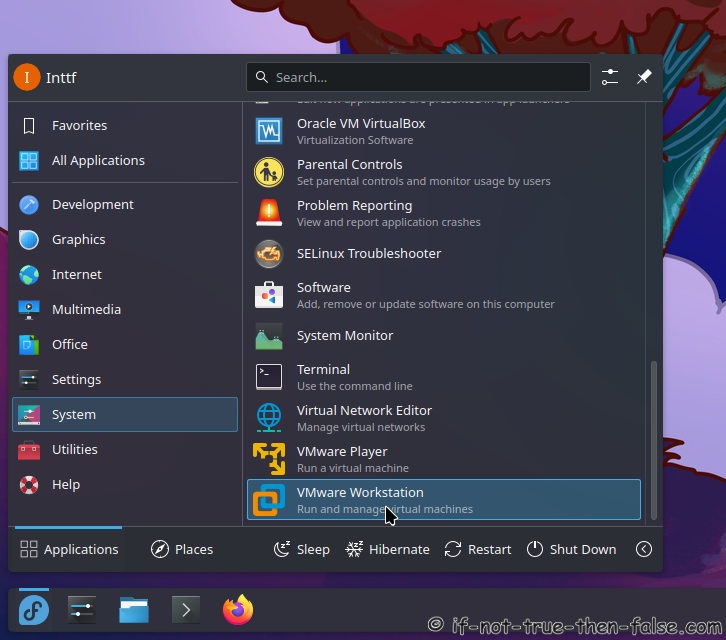Click the Restart button
This screenshot has height=640, width=726.
click(477, 550)
